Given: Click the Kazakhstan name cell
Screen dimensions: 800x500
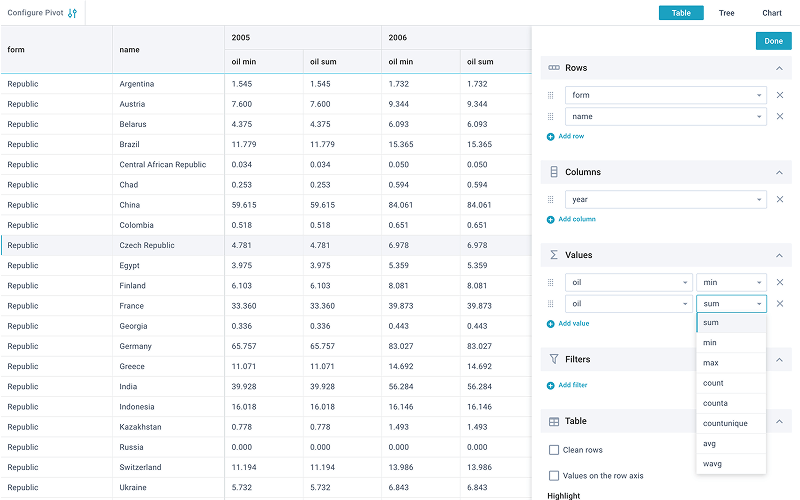Looking at the screenshot, I should [x=168, y=427].
